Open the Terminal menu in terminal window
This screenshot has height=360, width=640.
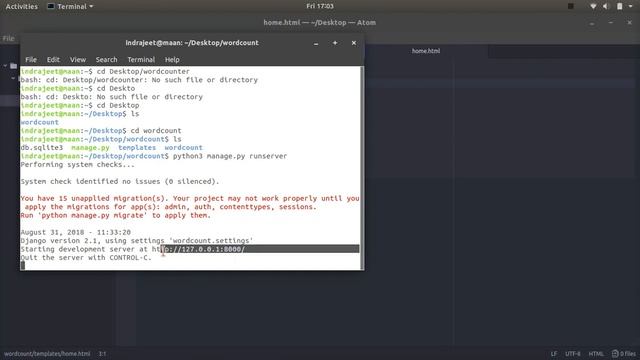141,60
